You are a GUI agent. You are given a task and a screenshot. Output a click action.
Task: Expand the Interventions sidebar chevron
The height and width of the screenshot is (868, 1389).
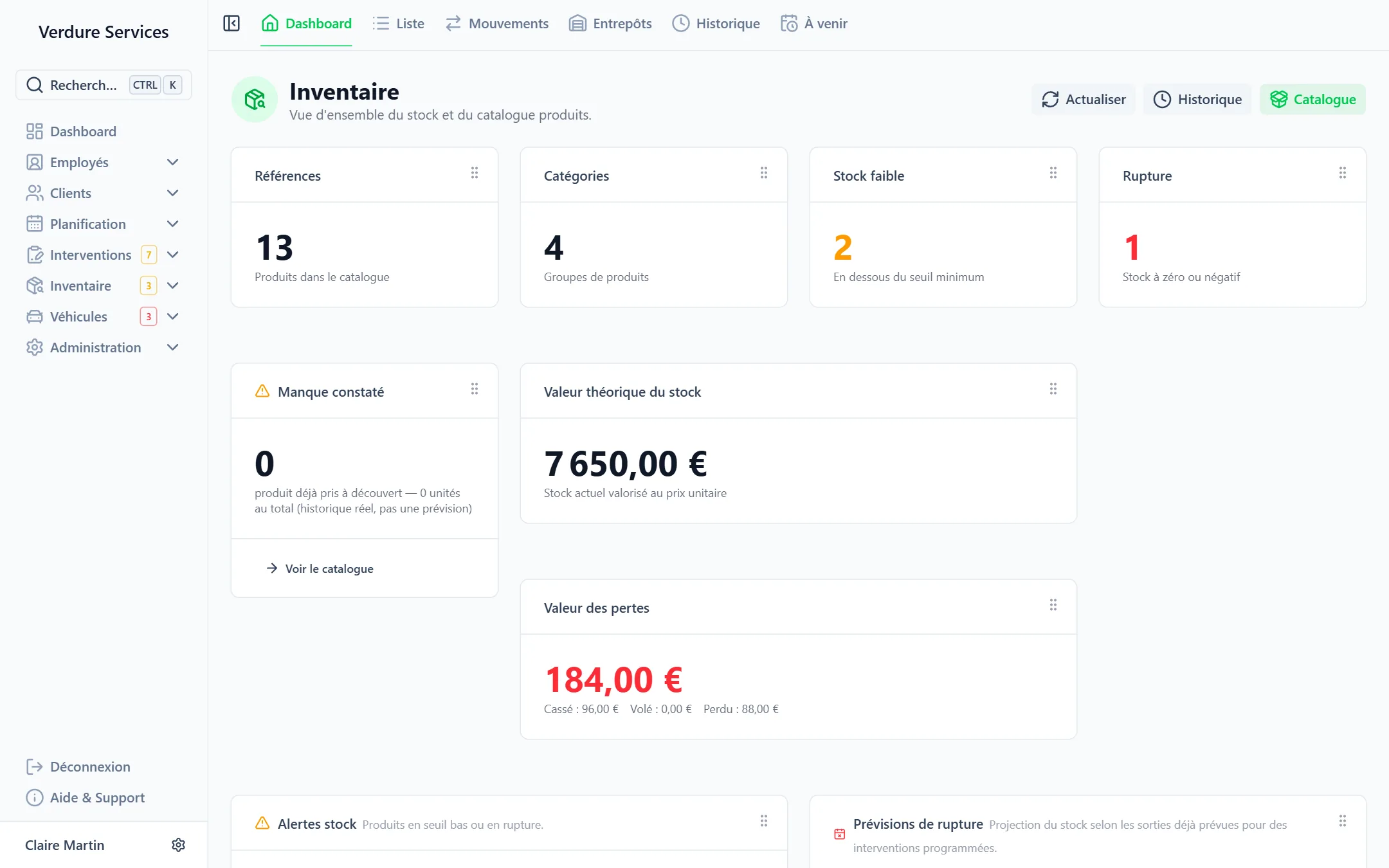172,255
